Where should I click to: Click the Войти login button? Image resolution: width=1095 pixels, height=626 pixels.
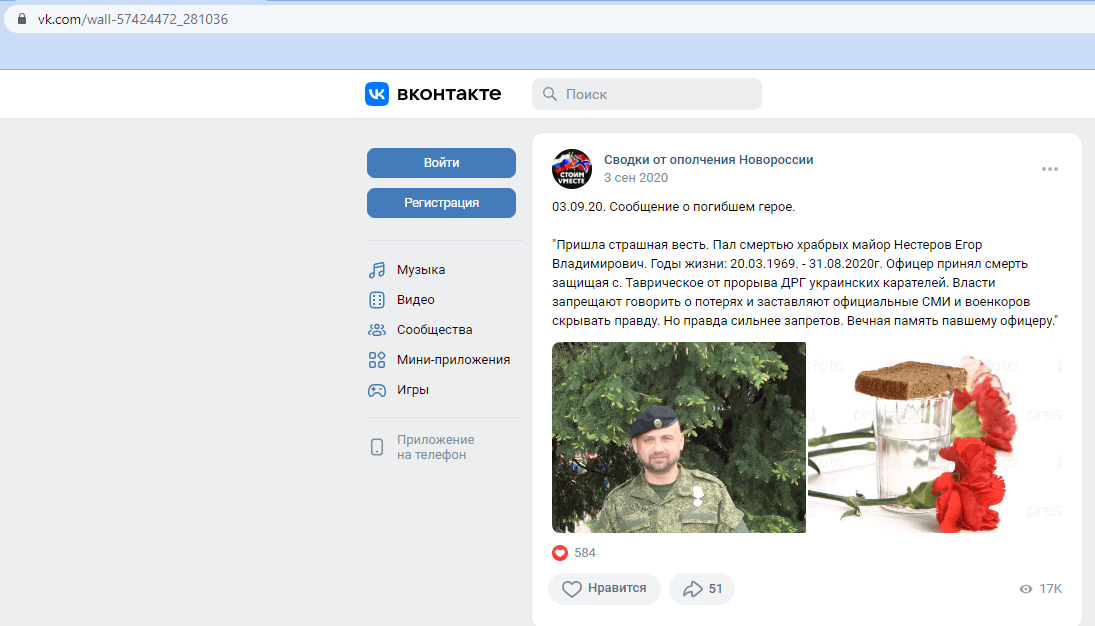(441, 163)
